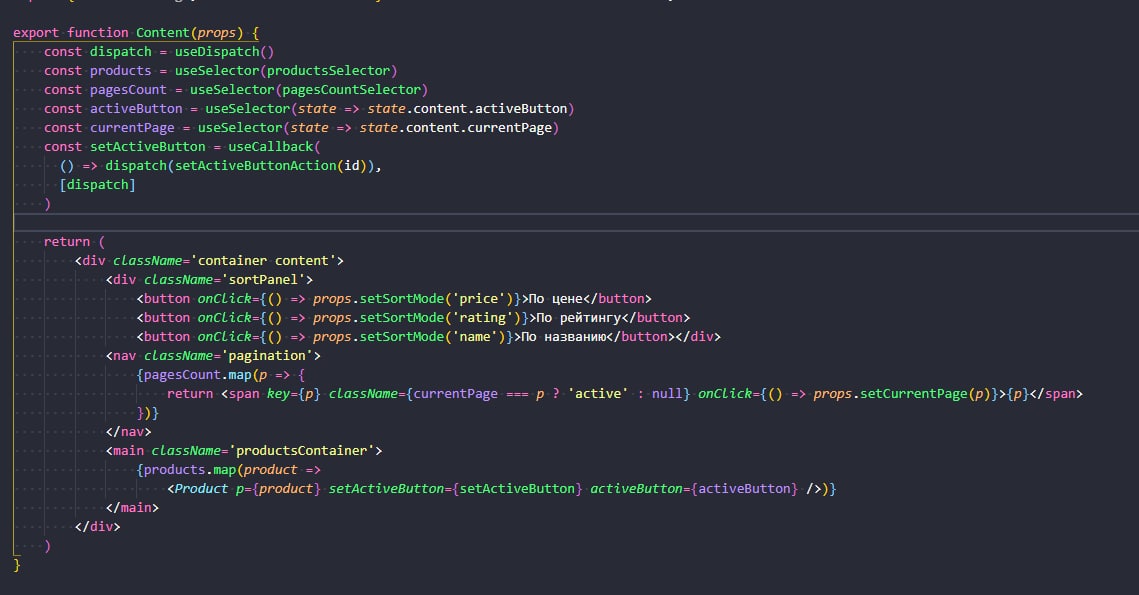Click 'setActiveButtonAction' call
Image resolution: width=1139 pixels, height=595 pixels.
coord(256,165)
